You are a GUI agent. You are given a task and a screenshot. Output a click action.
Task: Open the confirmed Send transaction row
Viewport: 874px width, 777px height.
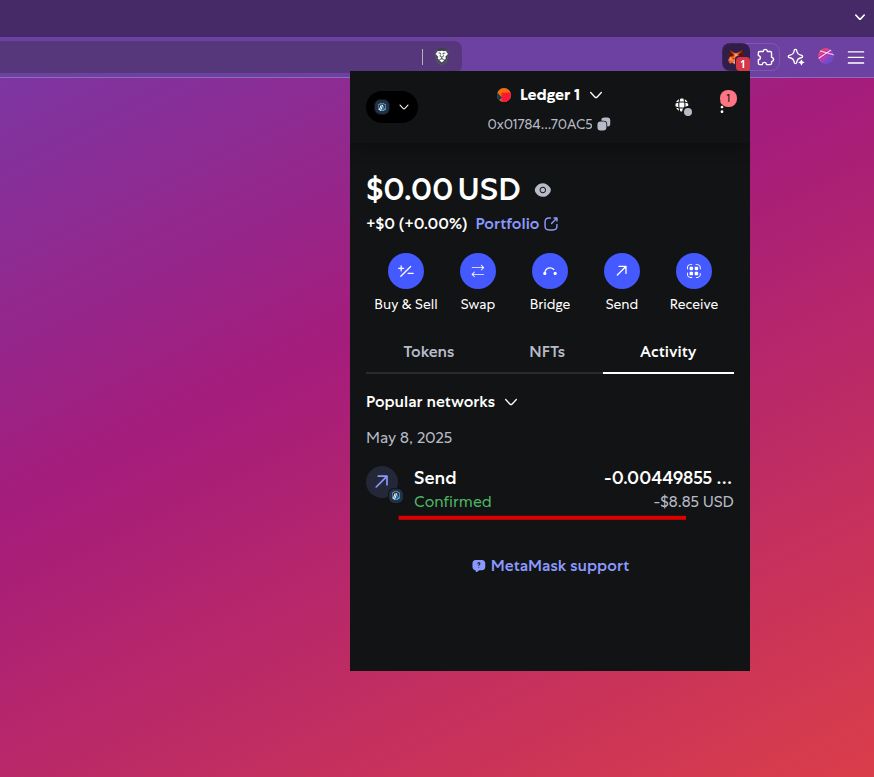coord(550,489)
